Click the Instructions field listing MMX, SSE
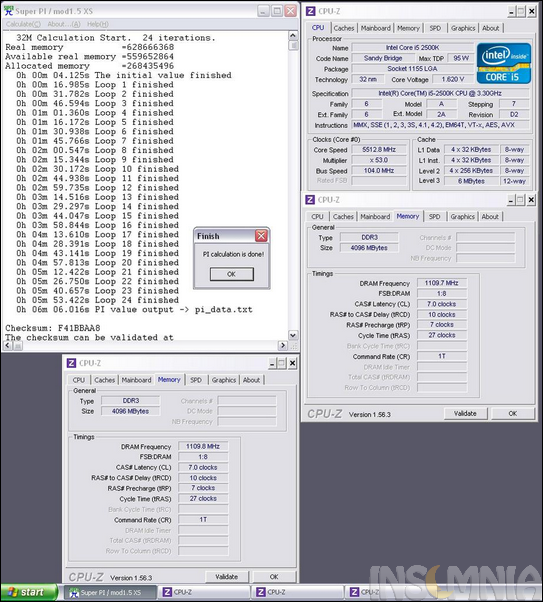543x602 pixels. pyautogui.click(x=440, y=125)
